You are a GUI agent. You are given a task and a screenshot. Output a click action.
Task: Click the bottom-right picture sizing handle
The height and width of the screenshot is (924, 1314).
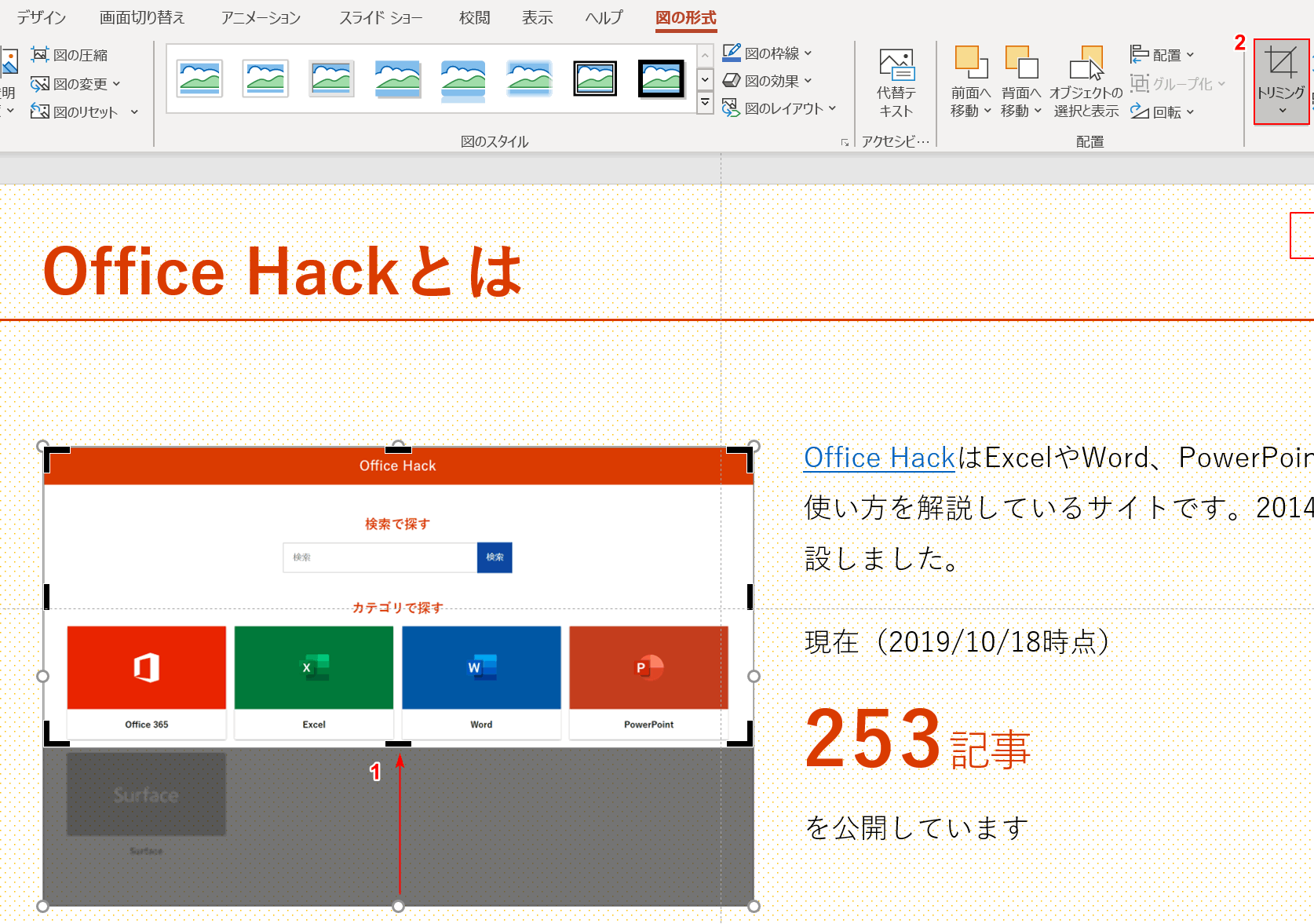pos(754,906)
